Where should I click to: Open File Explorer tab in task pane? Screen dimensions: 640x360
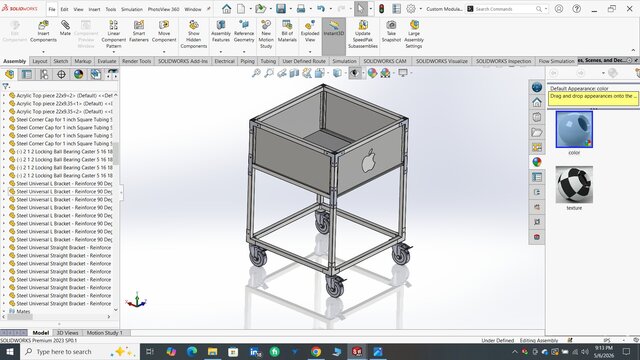click(537, 132)
